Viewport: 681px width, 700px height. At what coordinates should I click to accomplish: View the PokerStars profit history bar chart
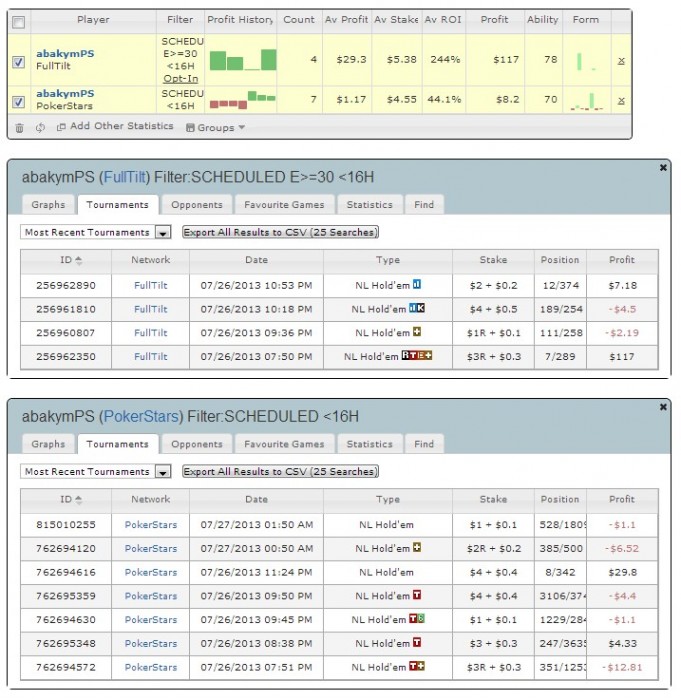click(x=243, y=100)
